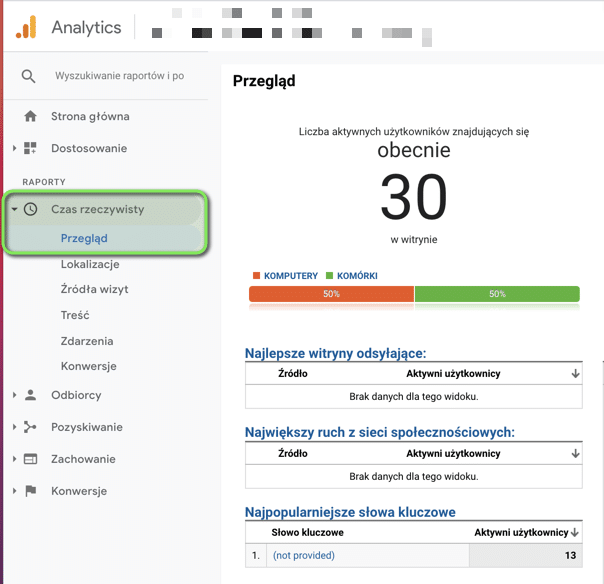Click the active users count 30
This screenshot has height=584, width=604.
point(414,197)
